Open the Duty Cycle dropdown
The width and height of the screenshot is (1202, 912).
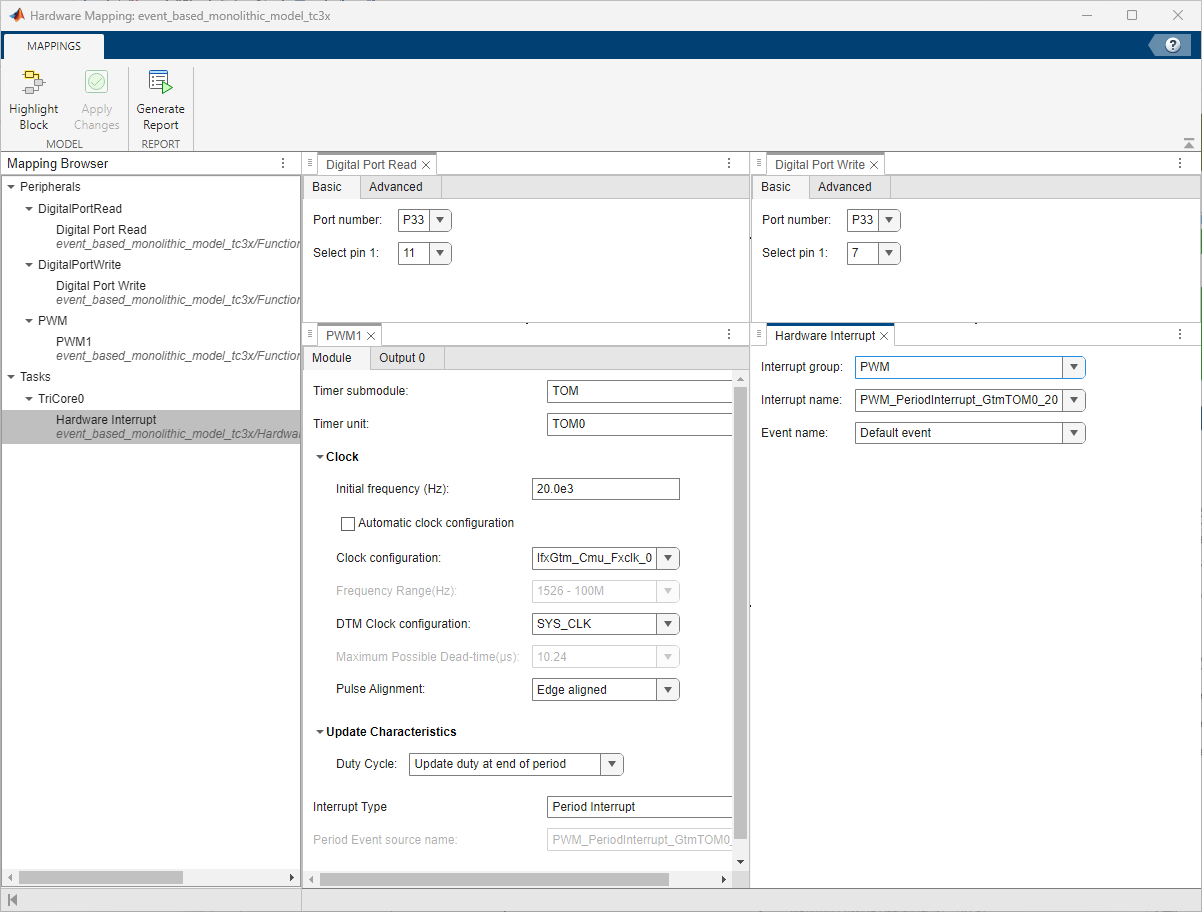click(x=611, y=764)
